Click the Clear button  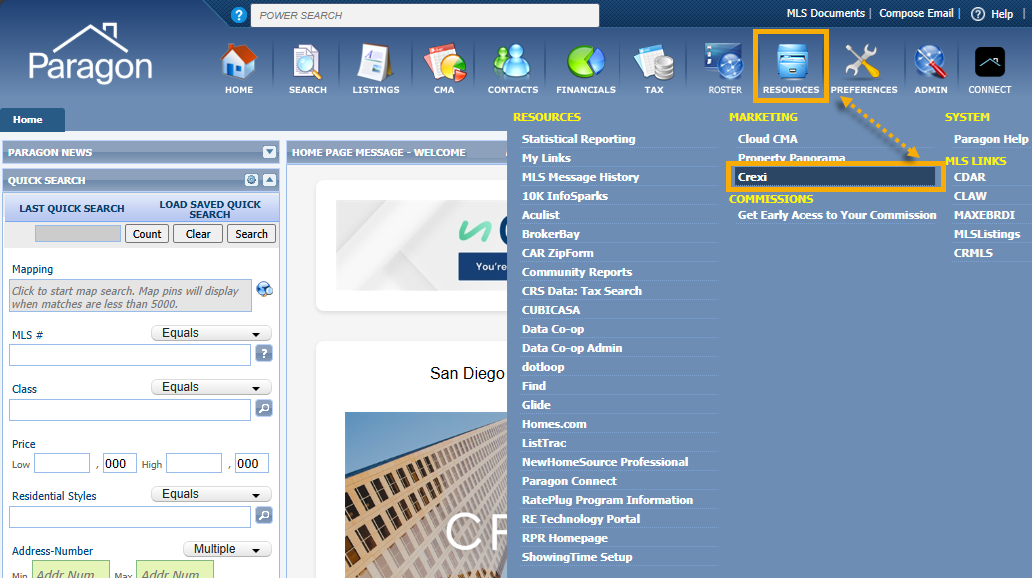[x=198, y=234]
